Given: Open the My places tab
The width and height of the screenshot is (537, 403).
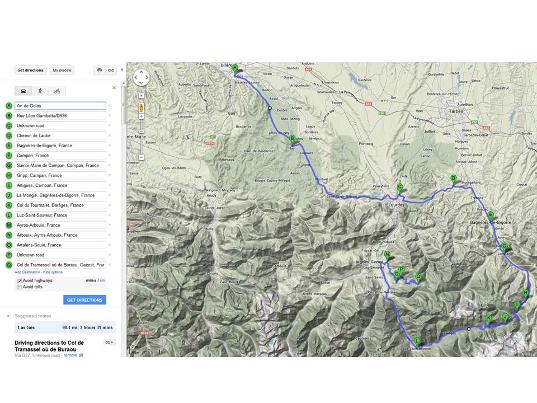Looking at the screenshot, I should (62, 70).
